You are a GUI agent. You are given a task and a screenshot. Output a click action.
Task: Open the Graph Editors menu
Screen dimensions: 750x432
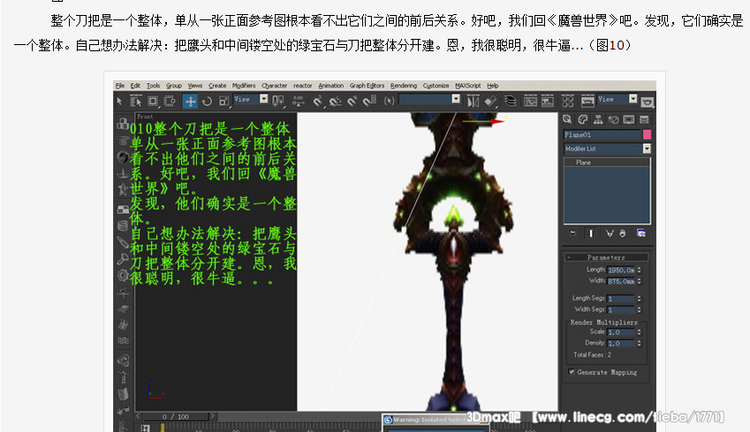coord(367,86)
